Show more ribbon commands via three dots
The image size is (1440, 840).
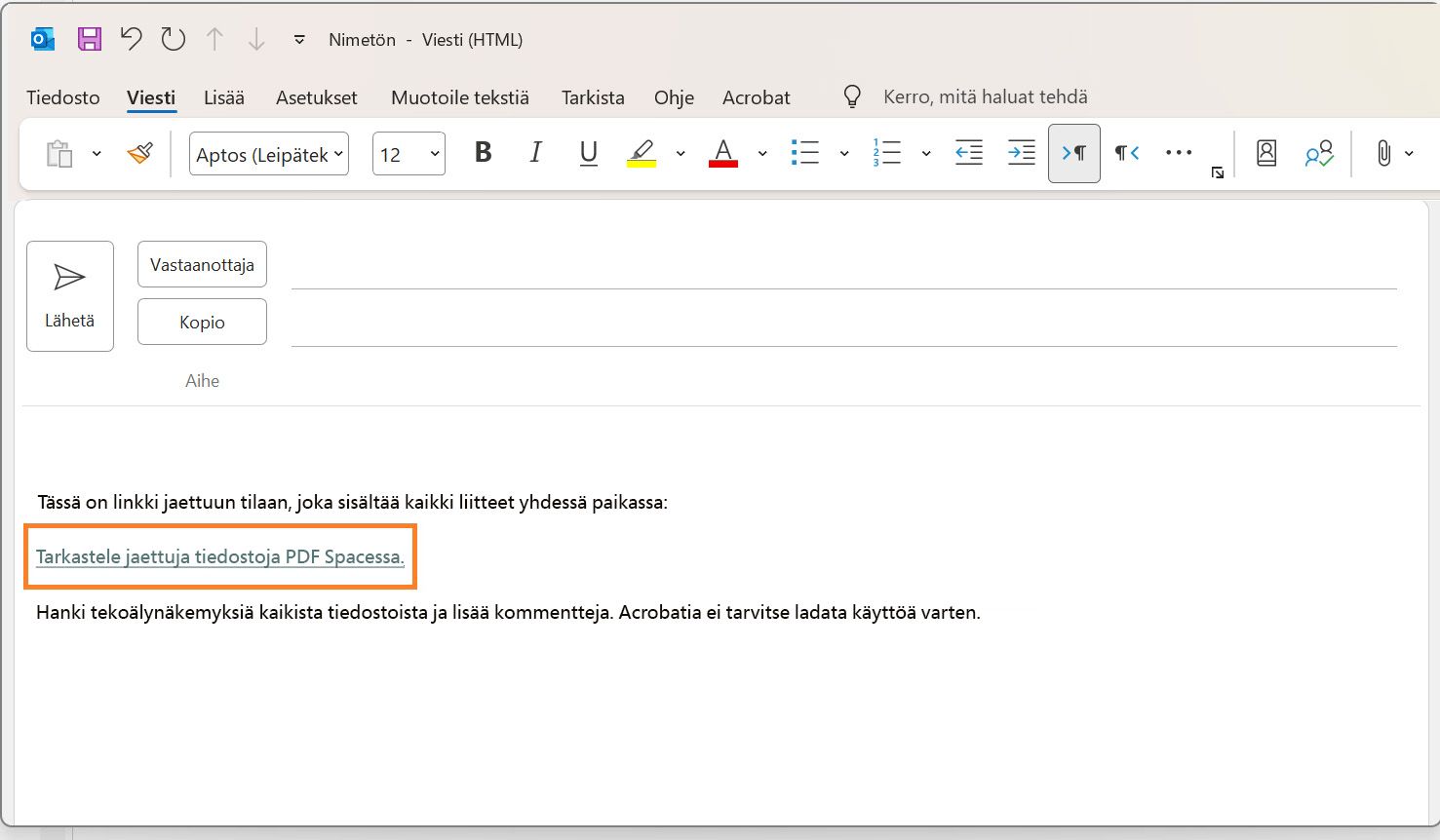[x=1179, y=153]
